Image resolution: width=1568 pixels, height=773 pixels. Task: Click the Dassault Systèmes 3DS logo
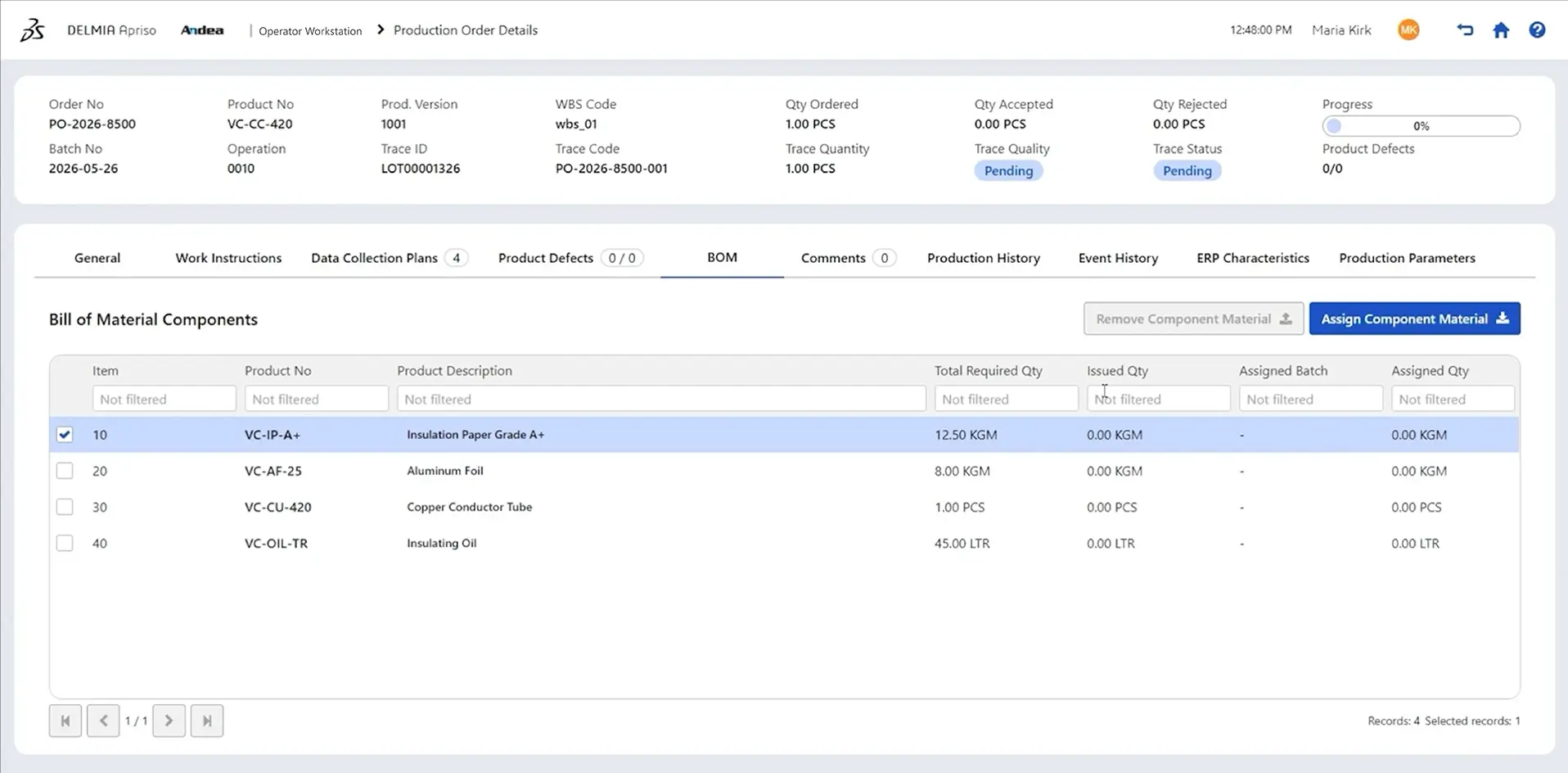[x=32, y=30]
